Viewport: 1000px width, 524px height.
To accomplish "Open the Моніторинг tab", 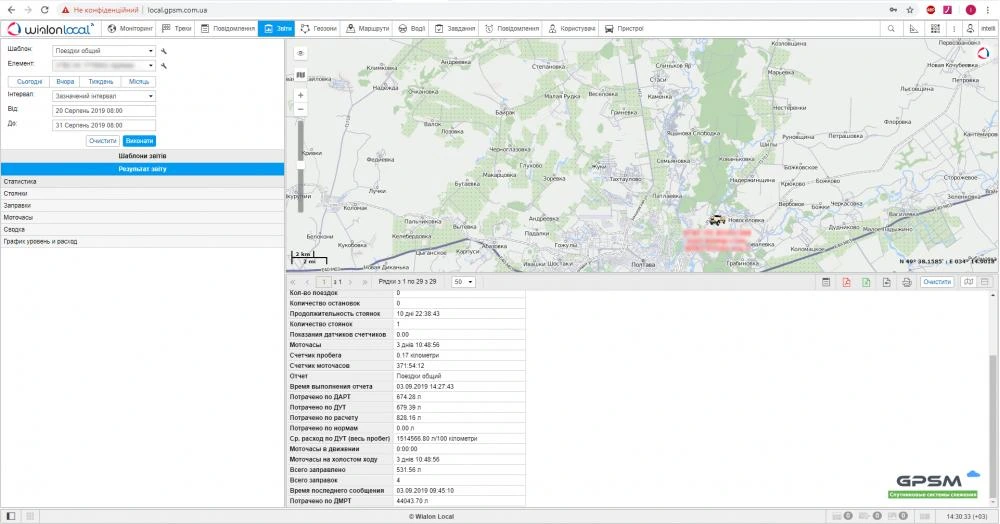I will click(131, 29).
